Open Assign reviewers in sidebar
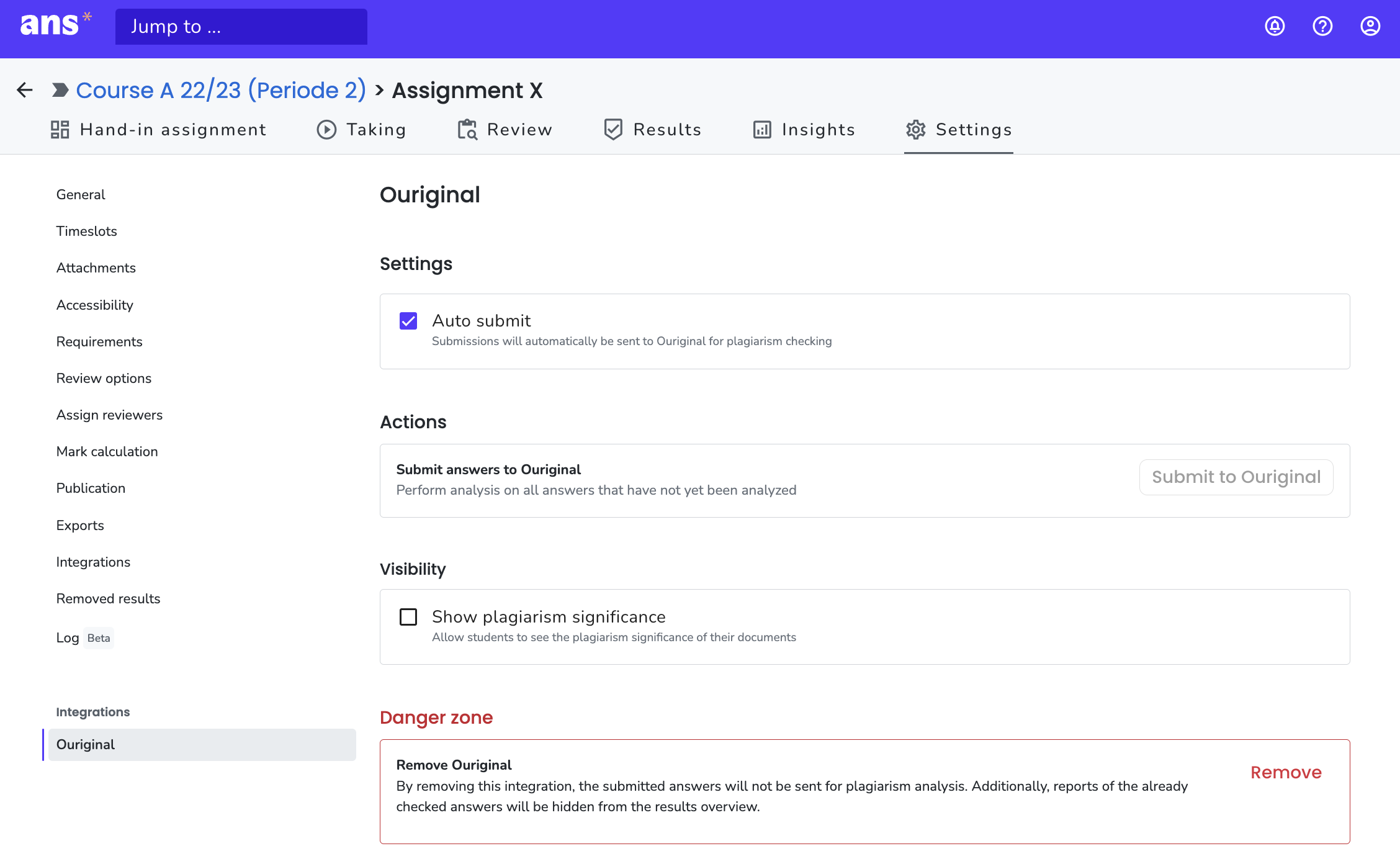 point(109,415)
